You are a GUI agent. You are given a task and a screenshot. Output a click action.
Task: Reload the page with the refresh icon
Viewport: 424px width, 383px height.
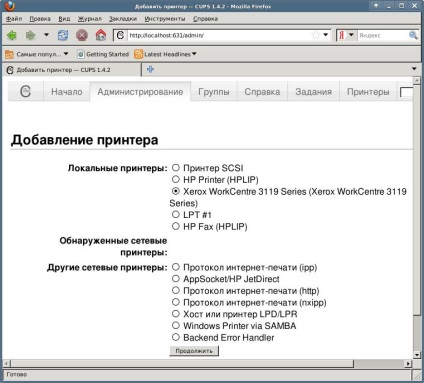tap(63, 35)
